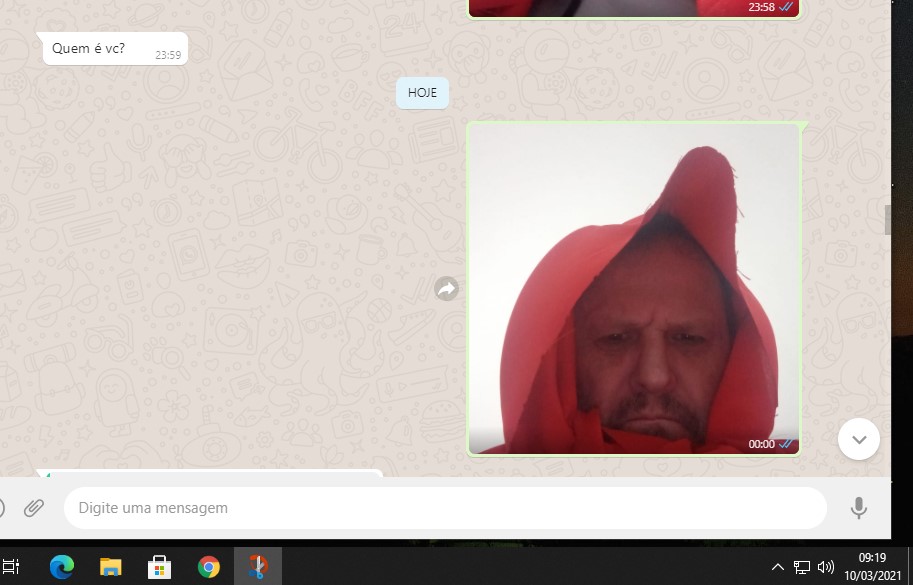This screenshot has height=585, width=913.
Task: Launch Microsoft Store from taskbar
Action: click(x=160, y=566)
